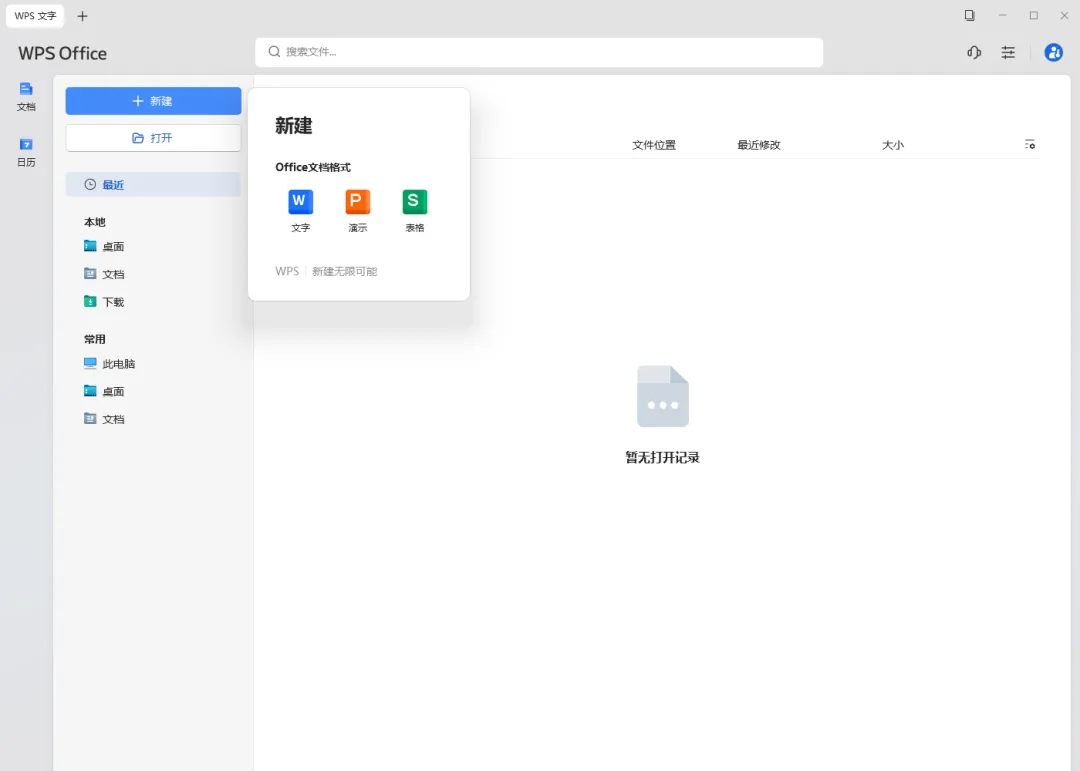The height and width of the screenshot is (771, 1080).
Task: Click the 打开 button
Action: pos(153,138)
